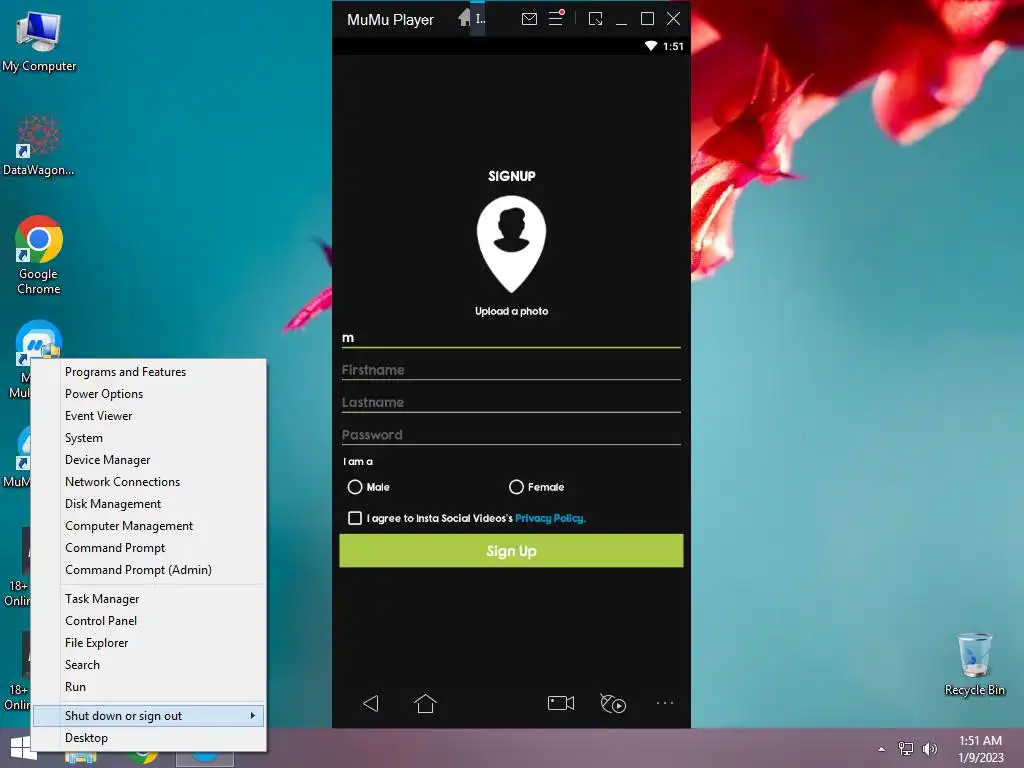Click the taskbar network icon

[906, 748]
